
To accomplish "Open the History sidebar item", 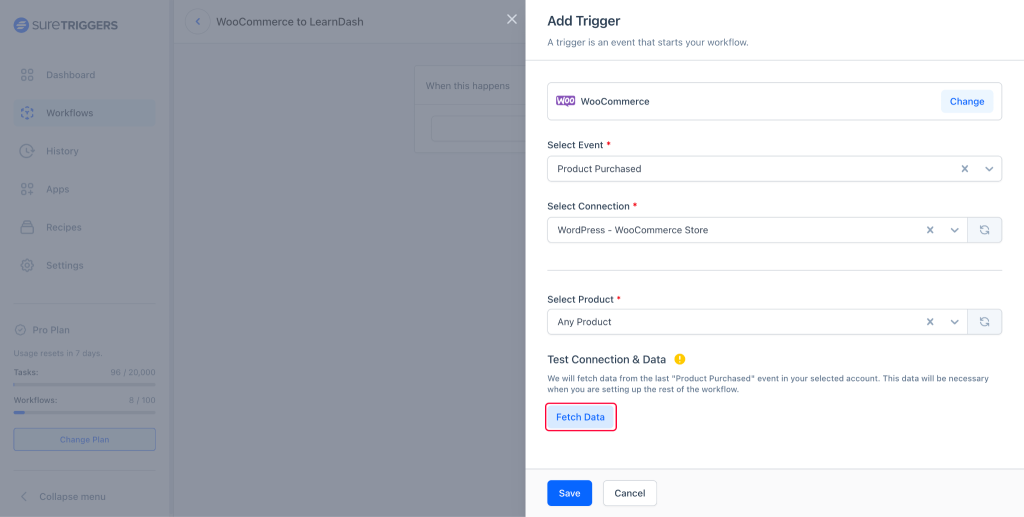I will 61,151.
